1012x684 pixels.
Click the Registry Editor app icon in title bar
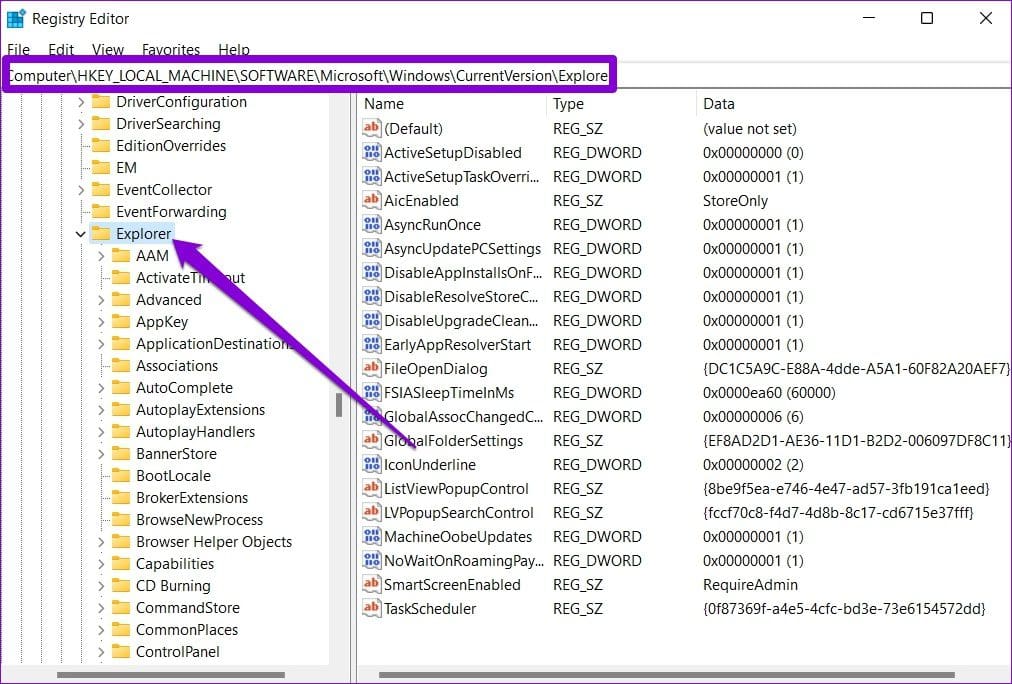(16, 18)
